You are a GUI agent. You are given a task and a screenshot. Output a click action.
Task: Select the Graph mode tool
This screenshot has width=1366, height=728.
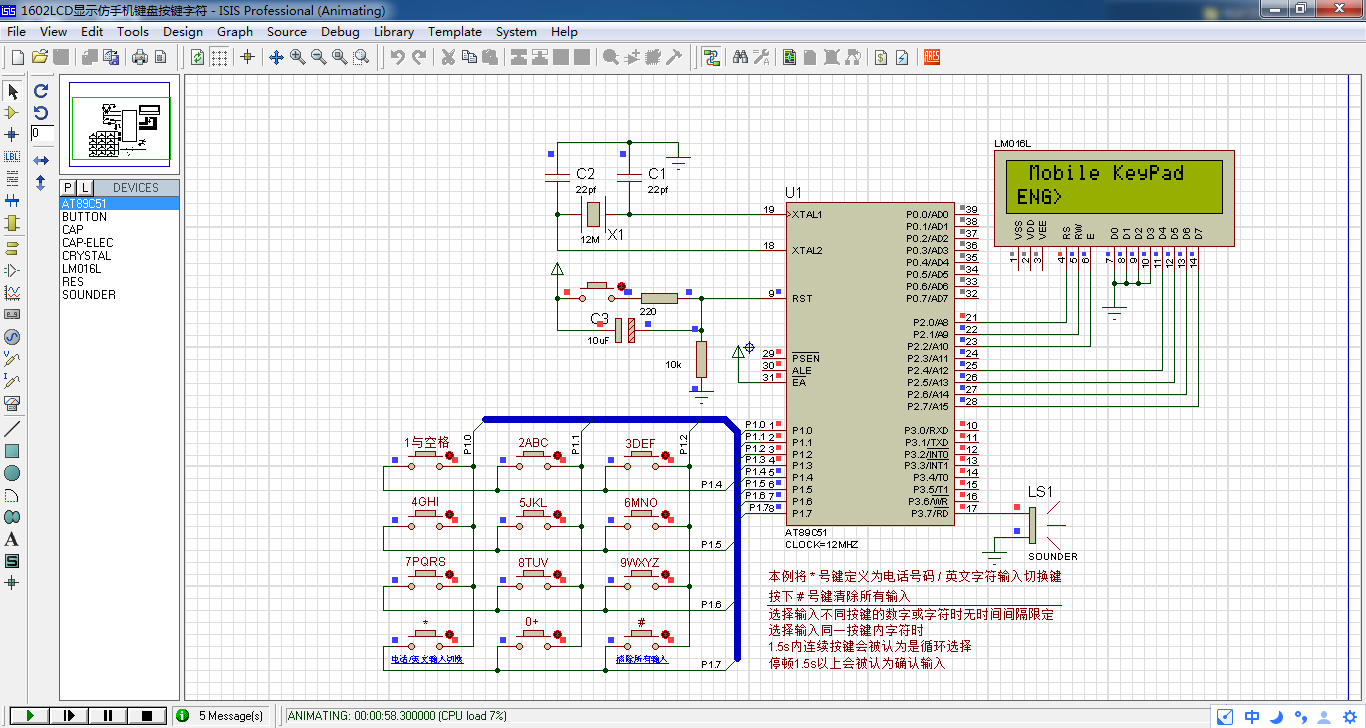pyautogui.click(x=12, y=292)
